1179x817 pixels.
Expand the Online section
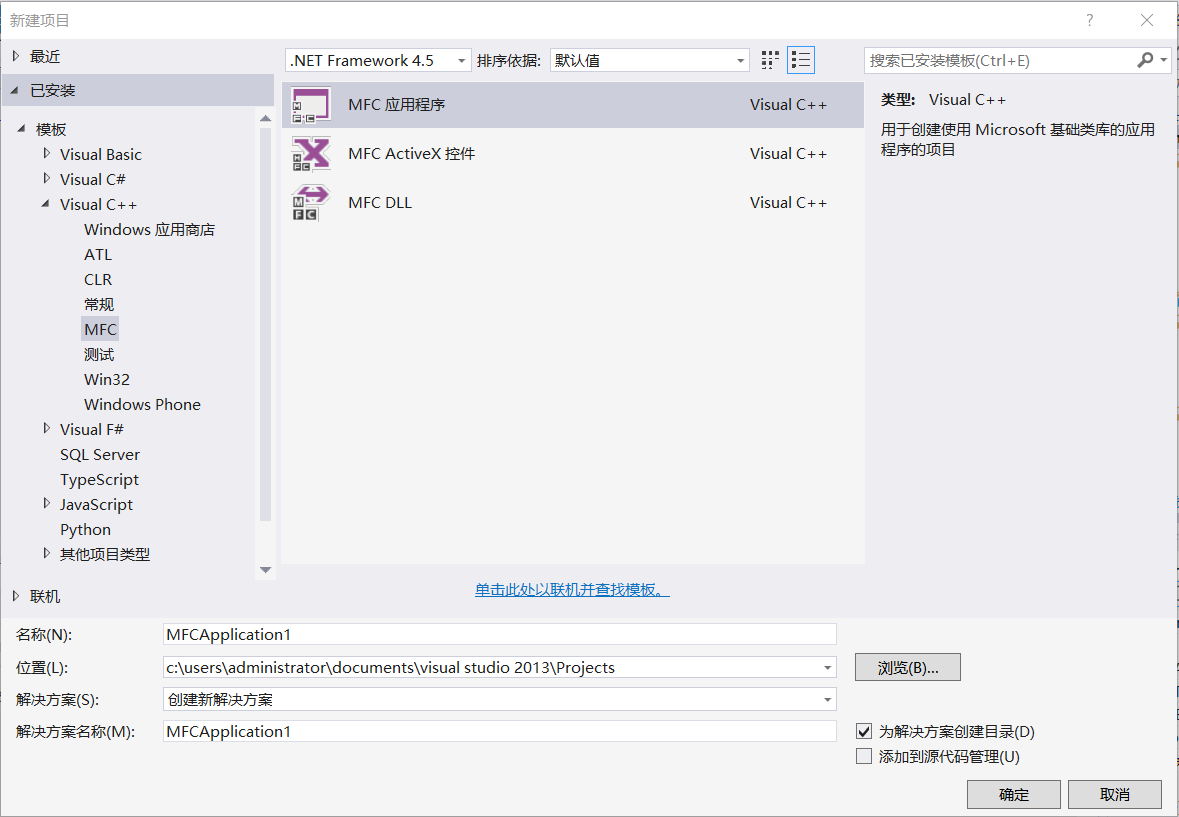pos(16,595)
